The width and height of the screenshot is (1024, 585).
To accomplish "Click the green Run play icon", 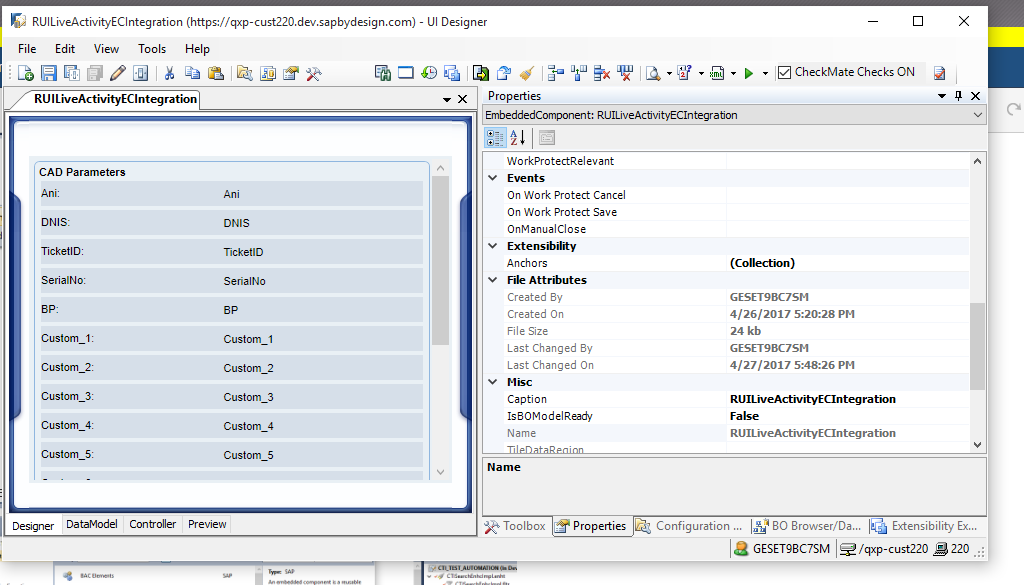I will click(x=748, y=73).
